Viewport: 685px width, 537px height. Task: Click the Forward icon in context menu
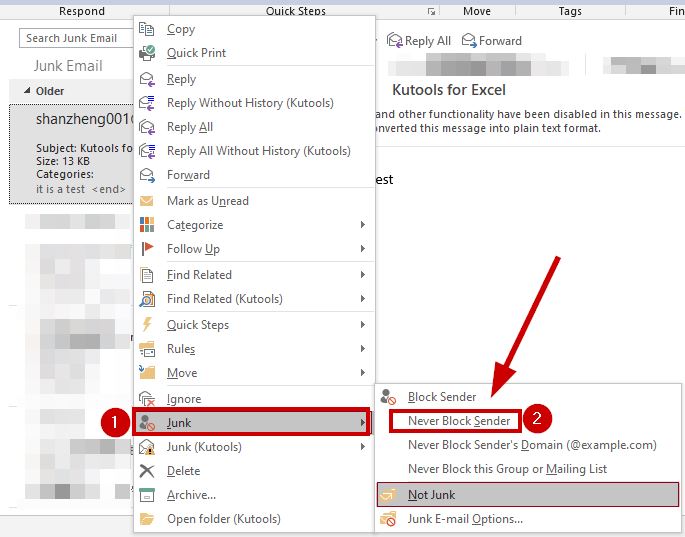(x=147, y=175)
